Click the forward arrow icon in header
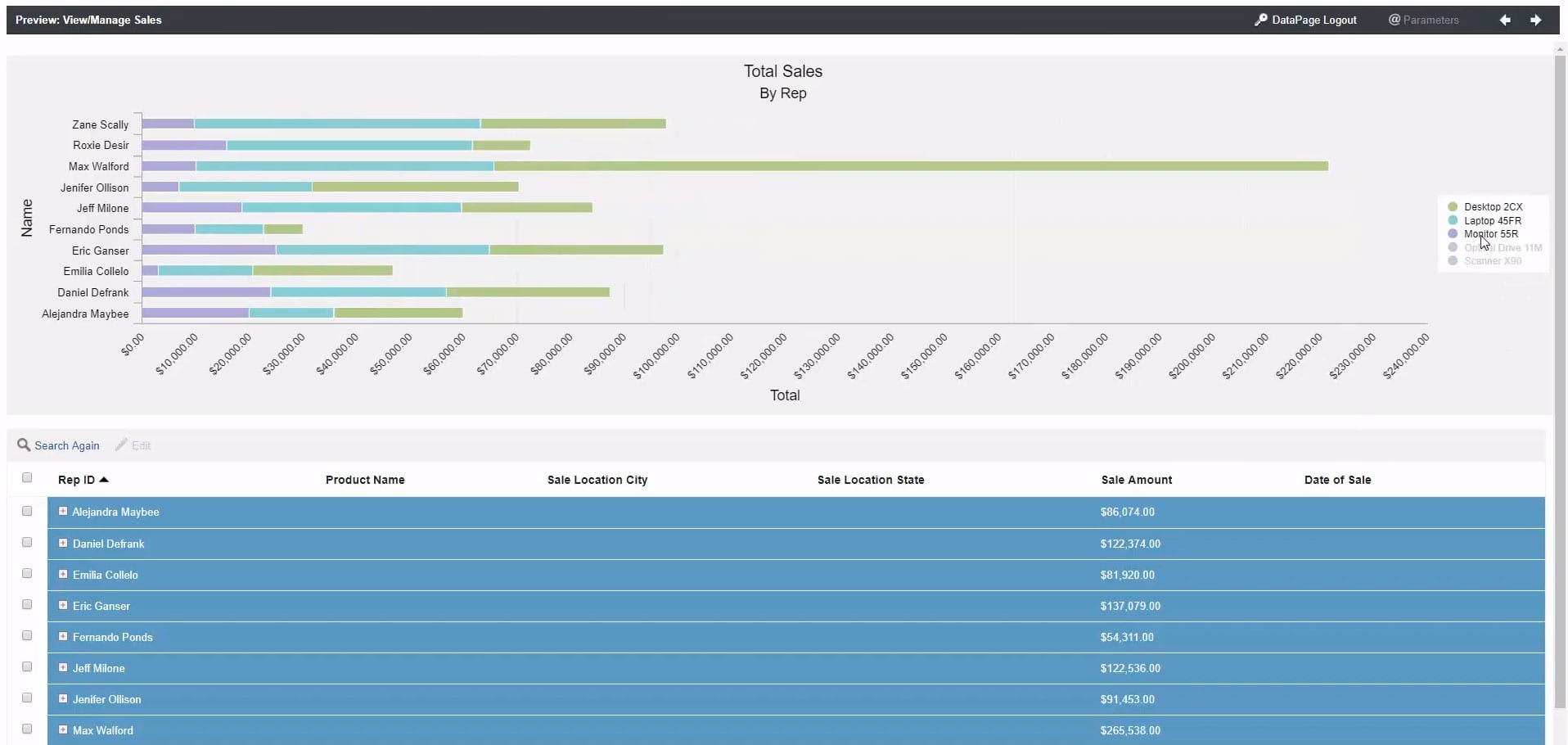This screenshot has height=745, width=1568. (x=1535, y=20)
